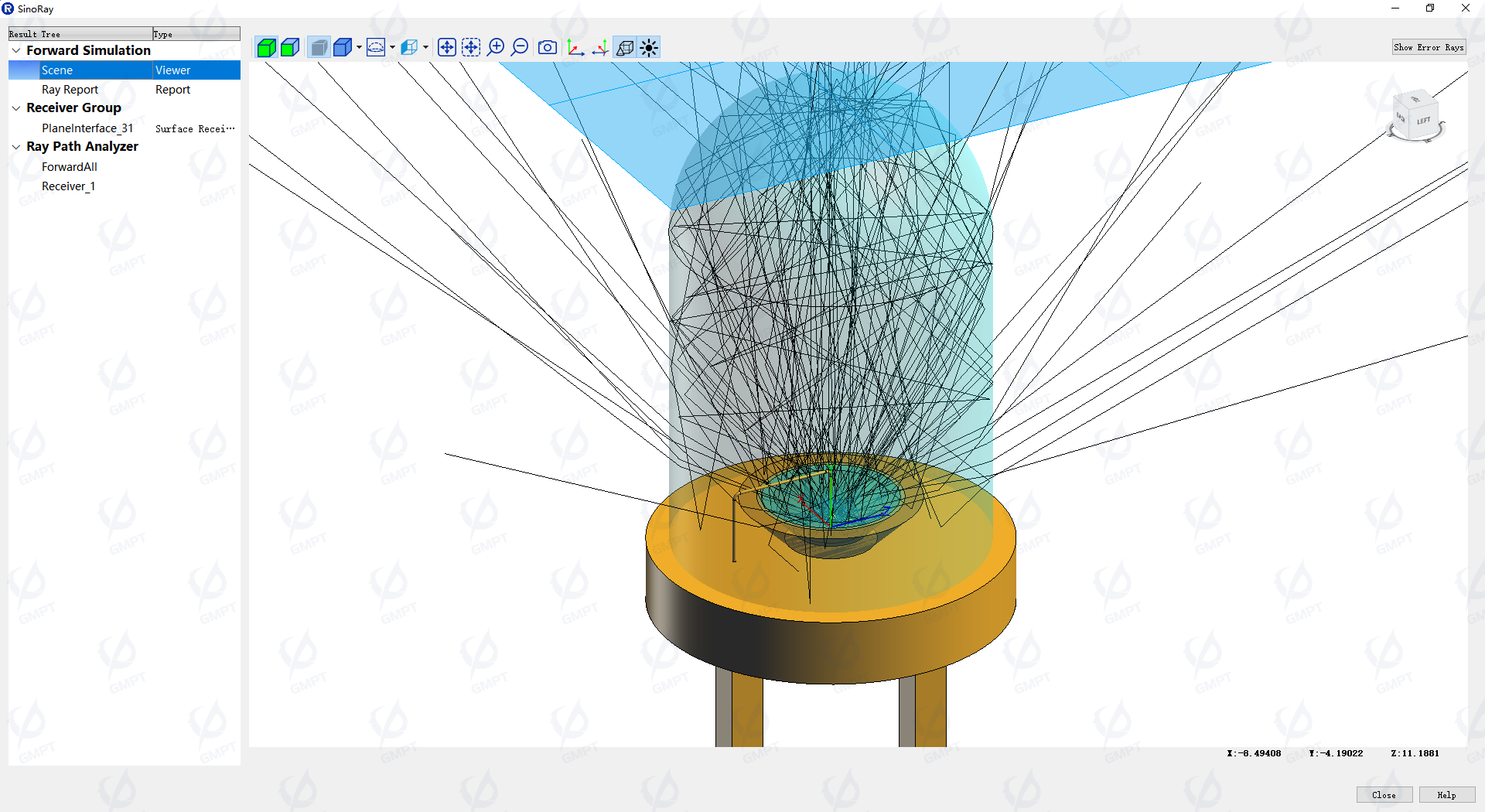Click the zoom in magnifier
Screen dimensions: 1485x812
pos(496,48)
